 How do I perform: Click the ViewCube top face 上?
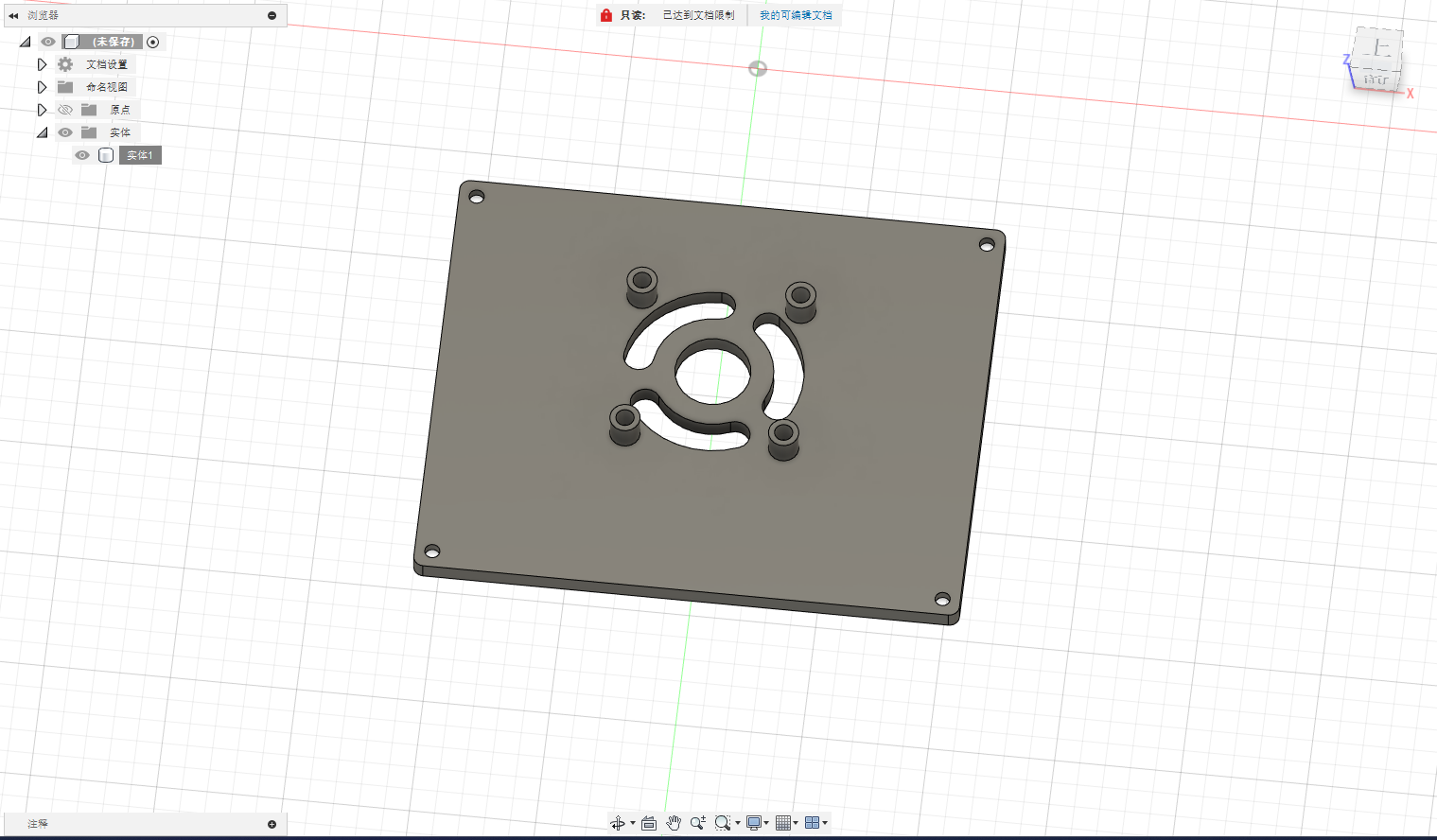pos(1379,47)
